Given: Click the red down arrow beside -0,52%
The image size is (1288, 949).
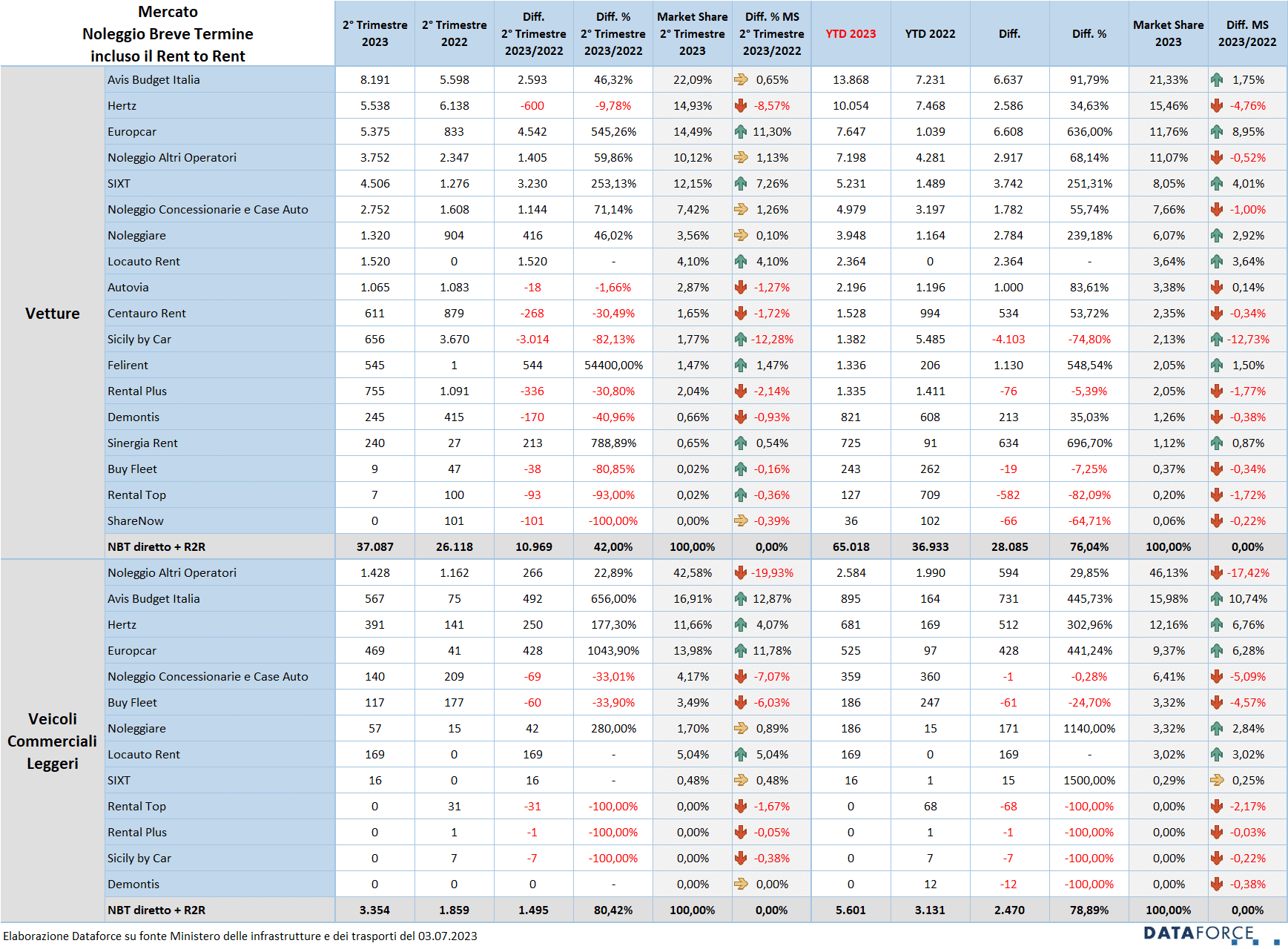Looking at the screenshot, I should 1217,157.
